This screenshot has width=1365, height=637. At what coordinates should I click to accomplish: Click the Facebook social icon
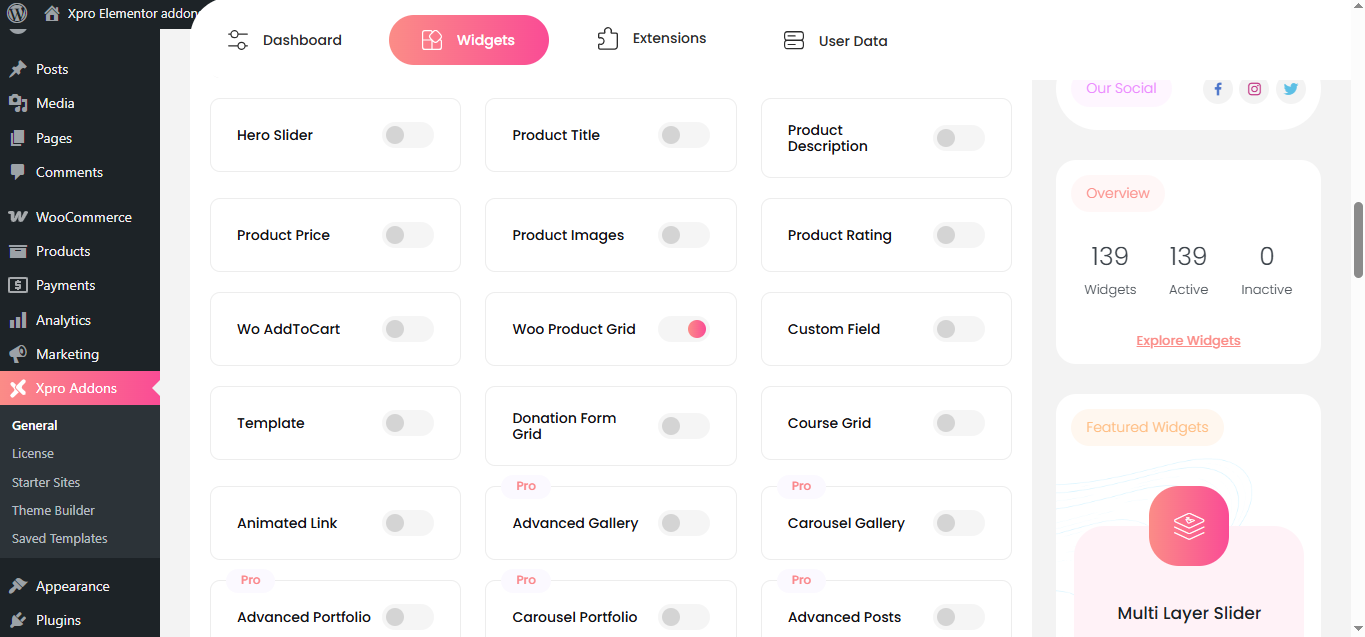pyautogui.click(x=1217, y=89)
